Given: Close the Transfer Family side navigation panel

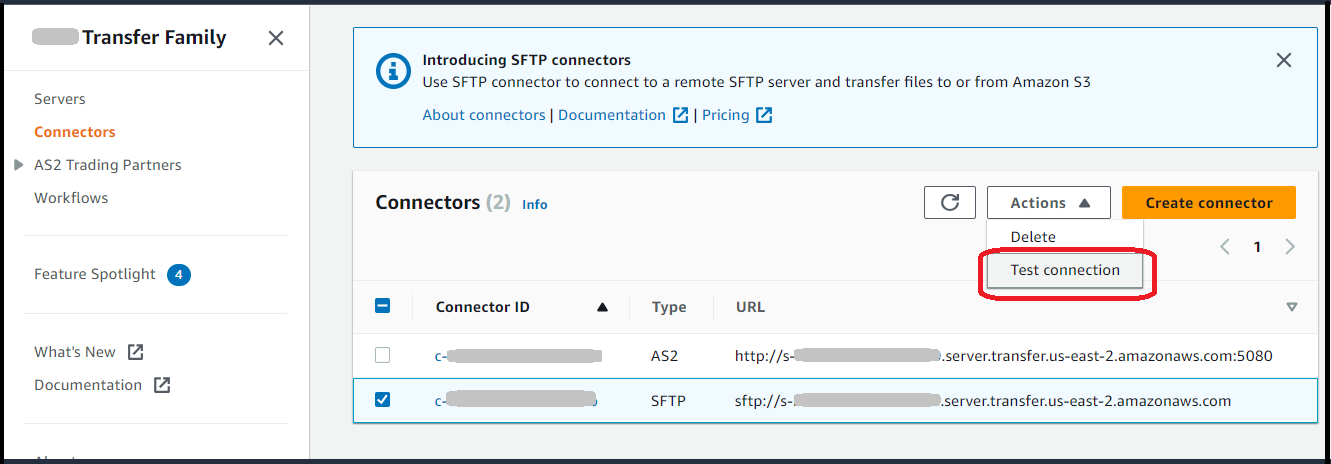Looking at the screenshot, I should point(276,38).
